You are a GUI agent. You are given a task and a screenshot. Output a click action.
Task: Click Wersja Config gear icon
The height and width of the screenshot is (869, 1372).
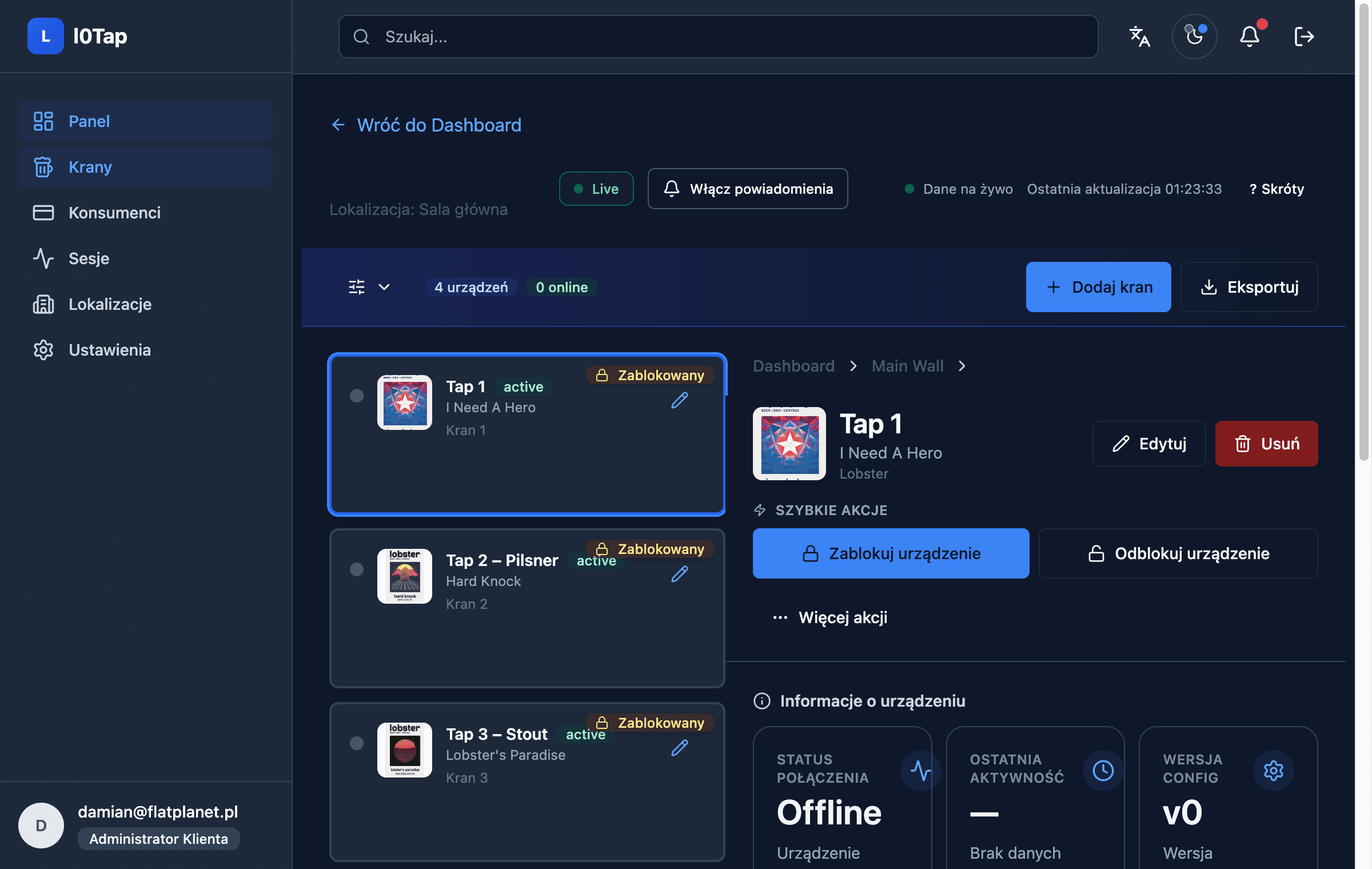tap(1273, 771)
